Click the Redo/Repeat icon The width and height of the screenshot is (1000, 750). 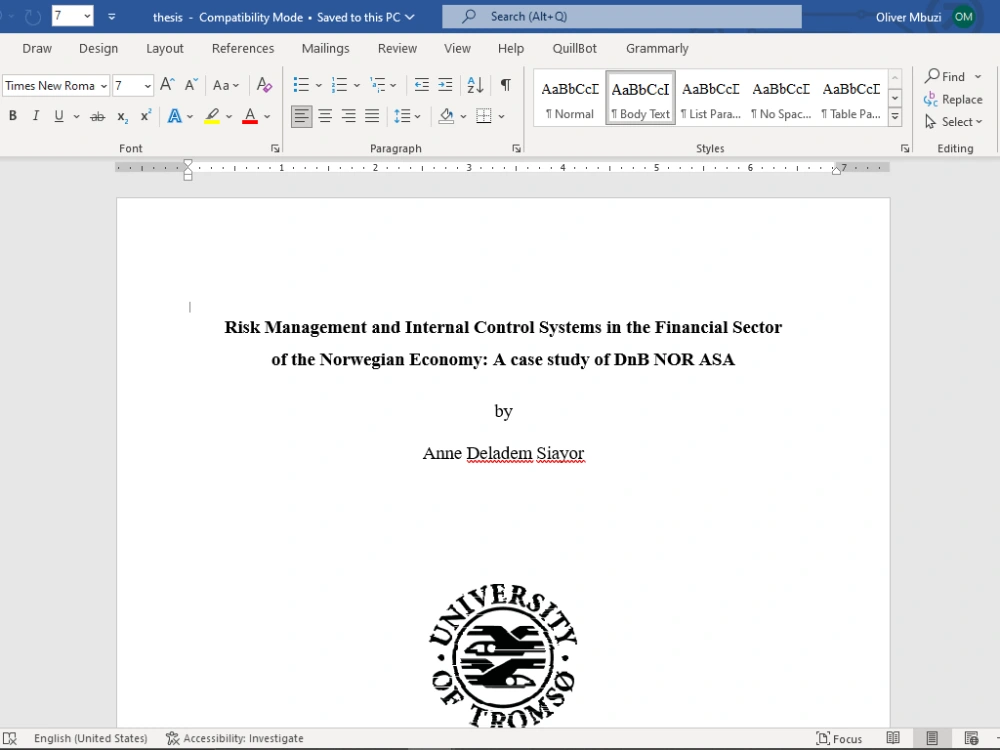[x=33, y=17]
